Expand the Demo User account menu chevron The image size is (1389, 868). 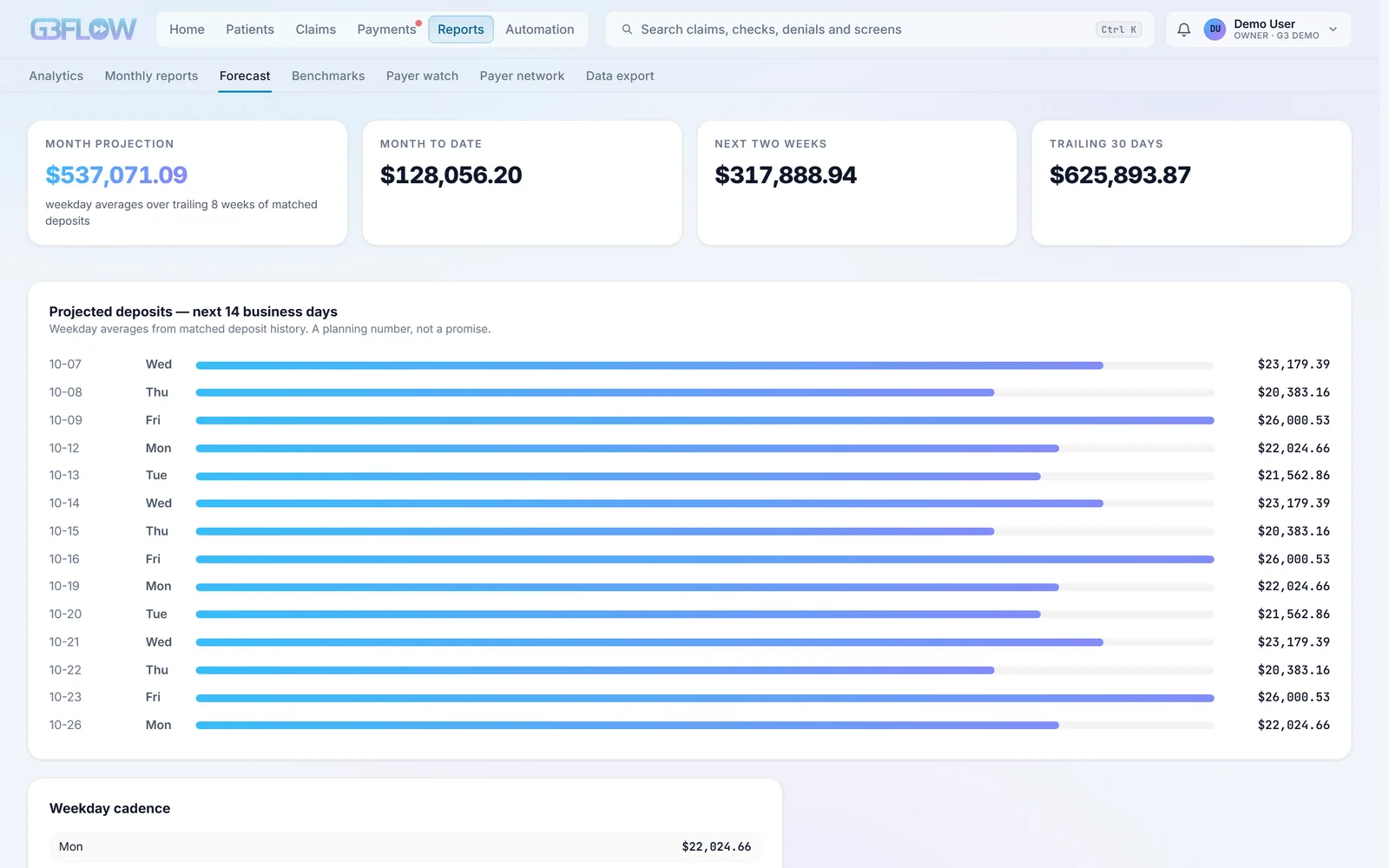(x=1333, y=30)
